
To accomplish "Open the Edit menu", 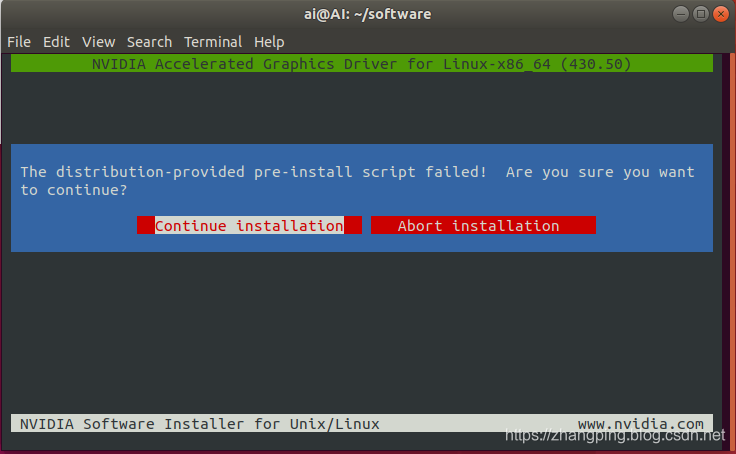I will [x=56, y=42].
